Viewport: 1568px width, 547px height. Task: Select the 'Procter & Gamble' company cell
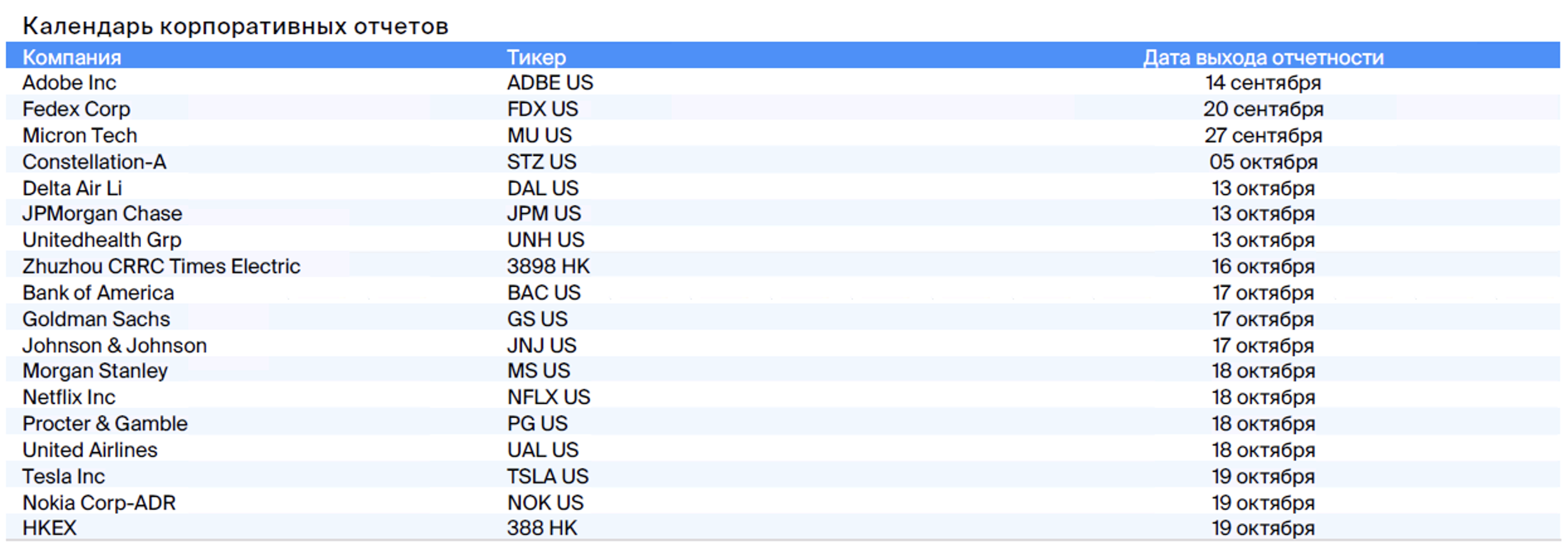(x=105, y=424)
